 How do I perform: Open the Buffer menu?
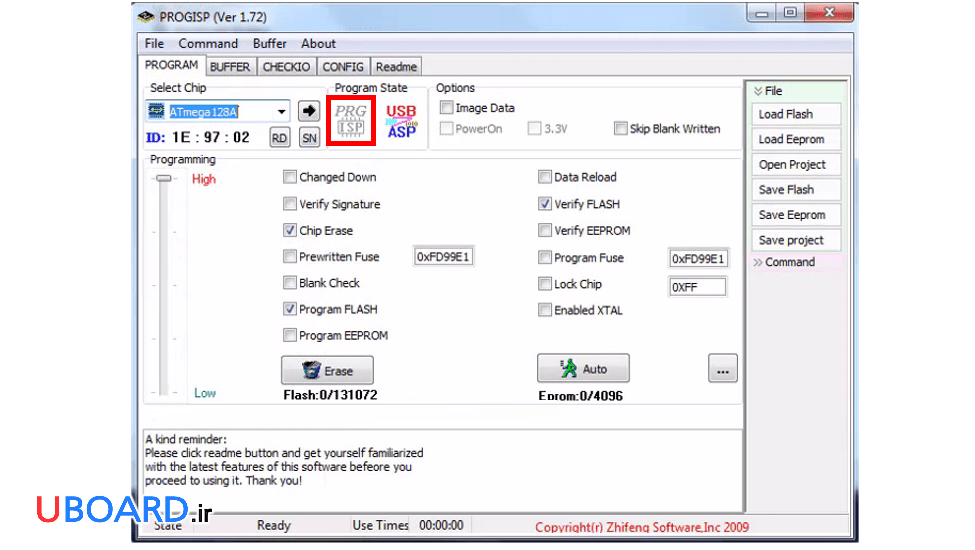(x=269, y=44)
